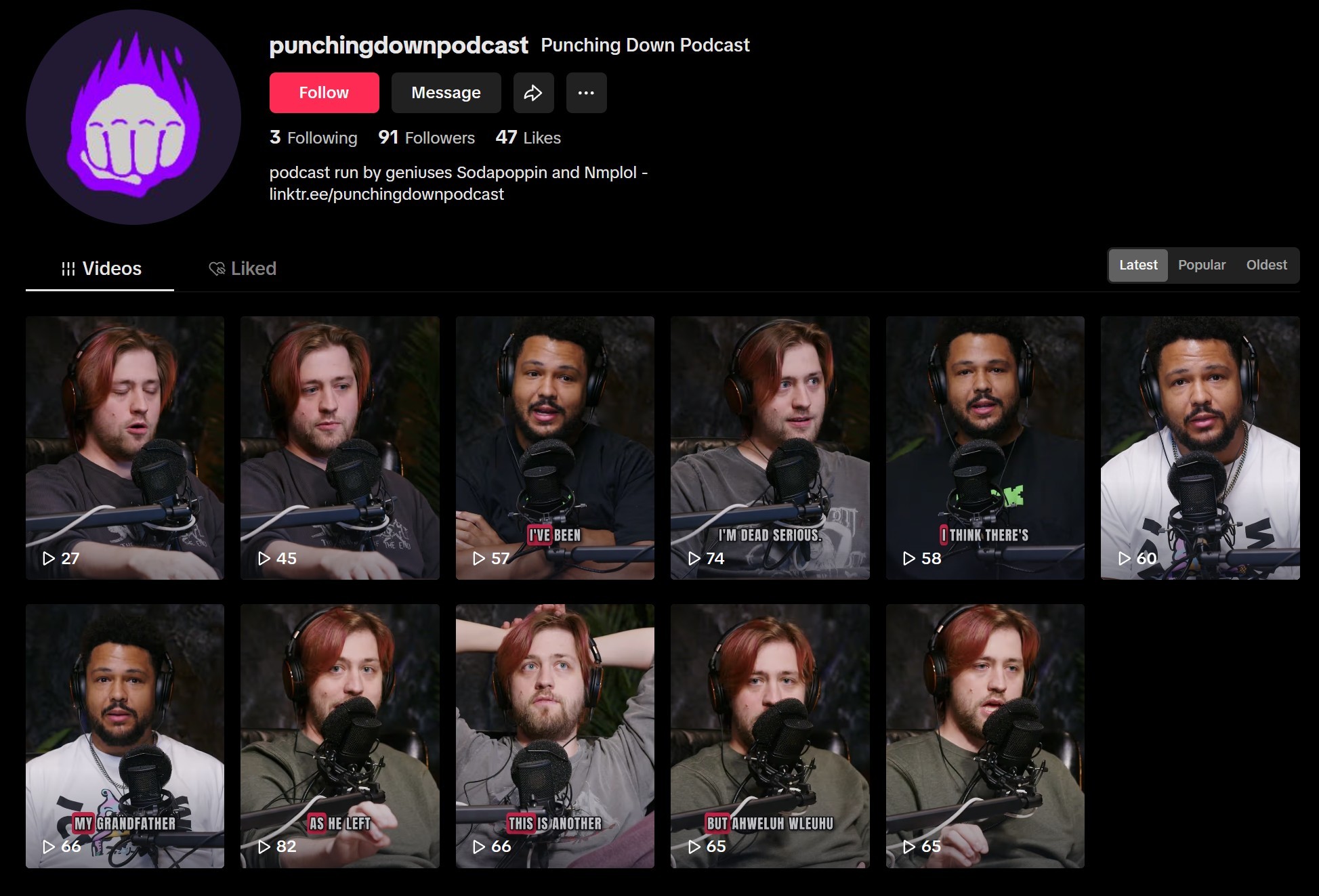The width and height of the screenshot is (1319, 896).
Task: Click the Videos grid icon
Action: (x=68, y=269)
